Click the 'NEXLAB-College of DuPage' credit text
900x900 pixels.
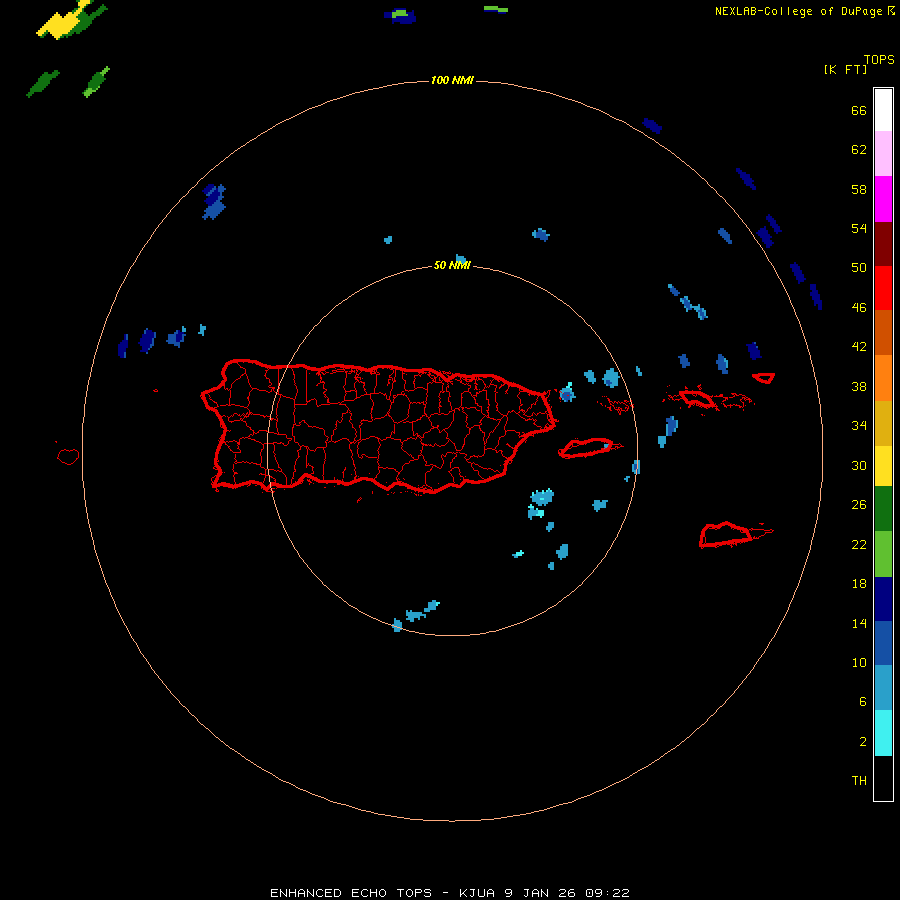[x=800, y=11]
